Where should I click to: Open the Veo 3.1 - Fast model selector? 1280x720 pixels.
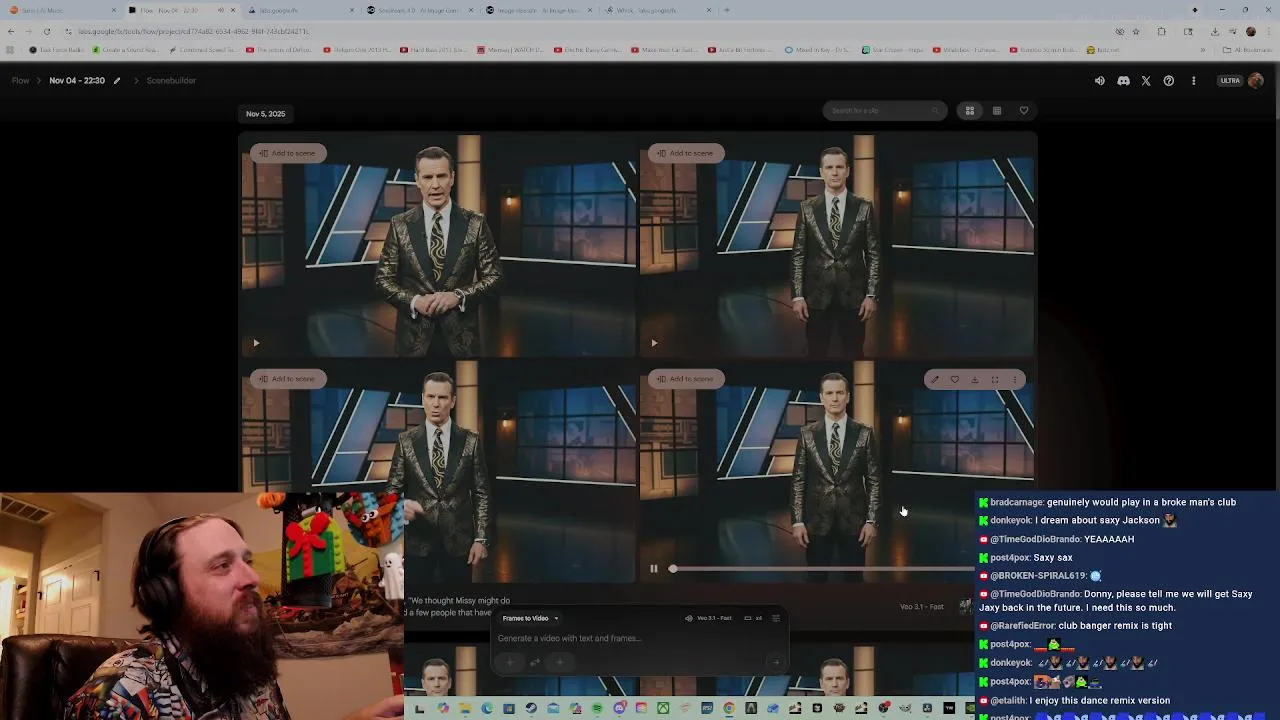coord(709,618)
